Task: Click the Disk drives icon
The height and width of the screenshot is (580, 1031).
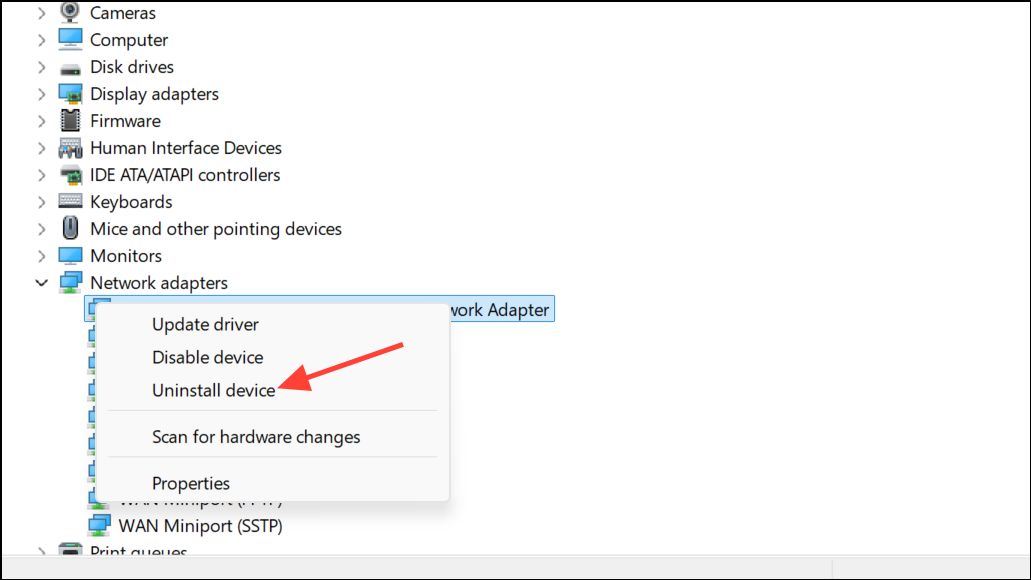Action: pyautogui.click(x=70, y=66)
